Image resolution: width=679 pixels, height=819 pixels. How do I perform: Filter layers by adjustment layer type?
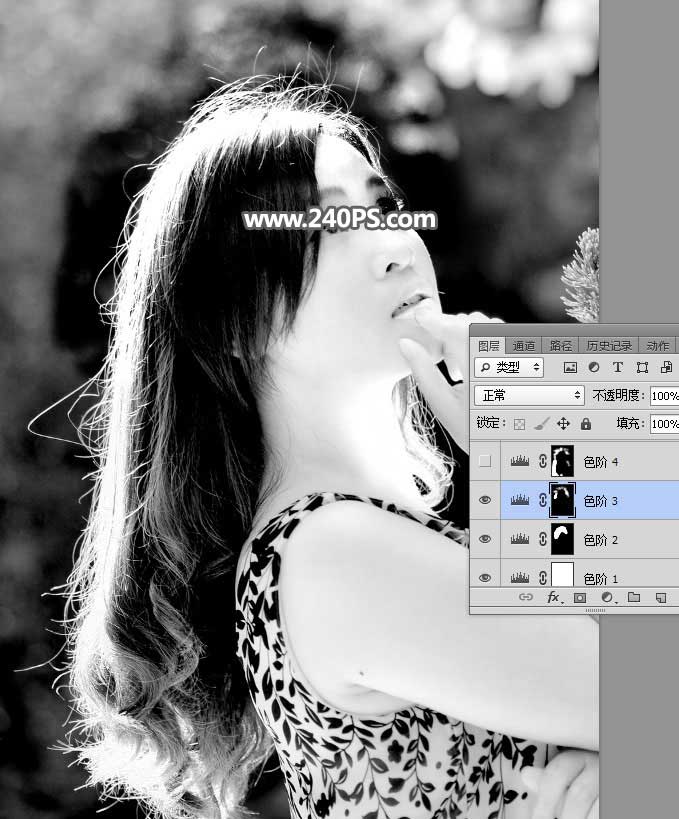(594, 368)
